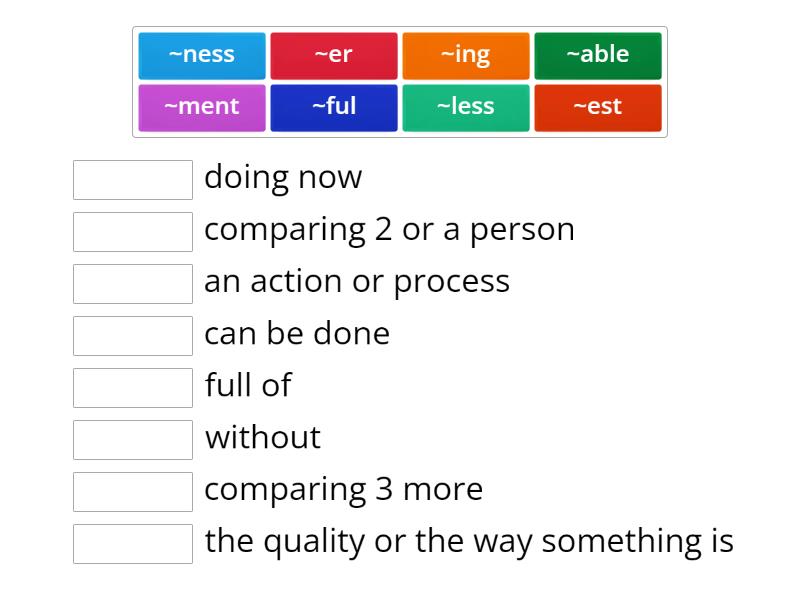Viewport: 800px width, 600px height.
Task: Click the answer box beside 'full of'
Action: (x=133, y=388)
